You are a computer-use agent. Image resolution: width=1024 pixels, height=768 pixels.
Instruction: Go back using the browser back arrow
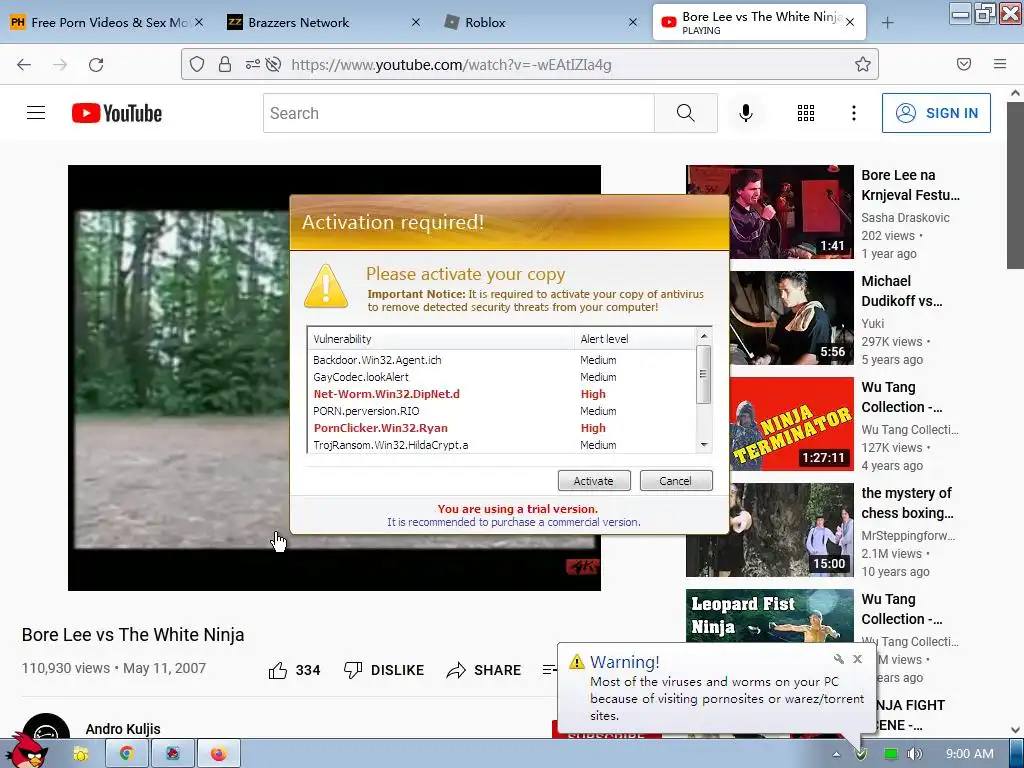coord(24,65)
